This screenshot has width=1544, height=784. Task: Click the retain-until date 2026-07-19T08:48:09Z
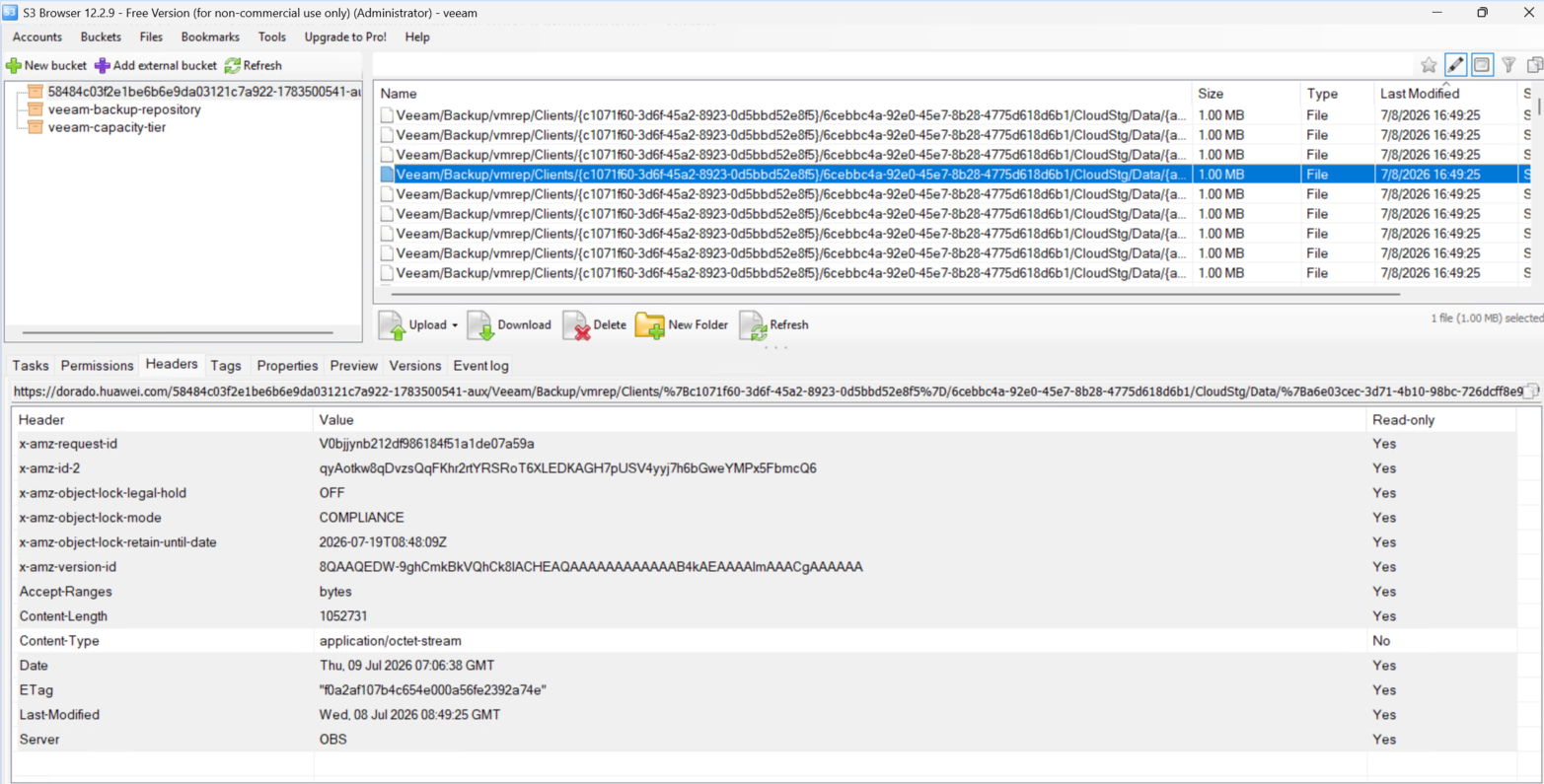tap(383, 542)
